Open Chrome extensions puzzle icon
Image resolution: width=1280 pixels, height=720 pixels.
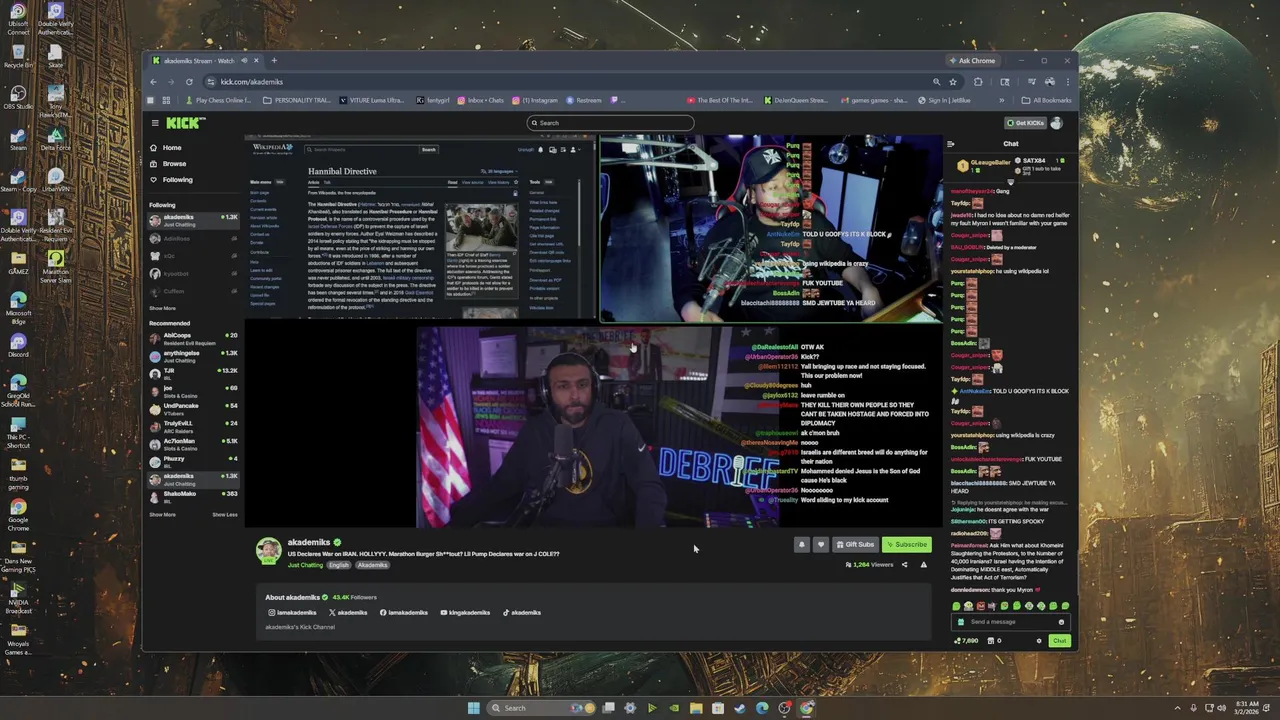(978, 82)
